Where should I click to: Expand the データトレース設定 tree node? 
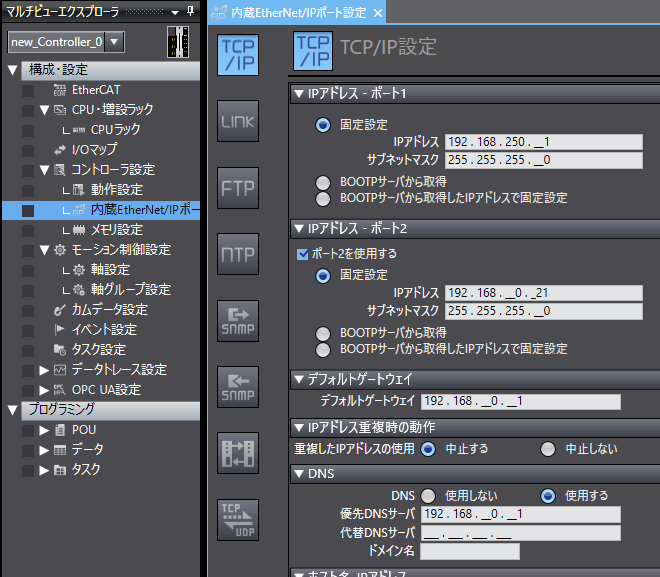[x=44, y=370]
